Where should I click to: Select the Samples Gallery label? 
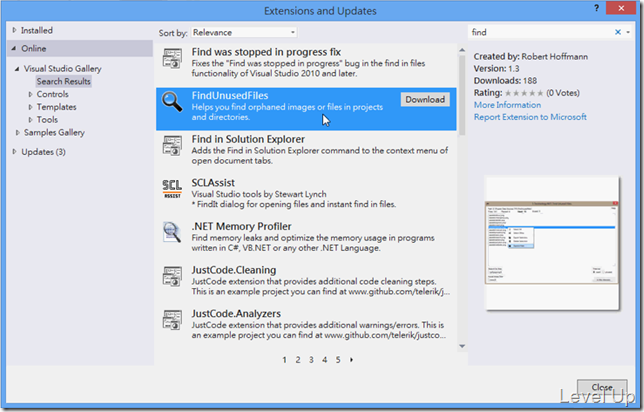(54, 132)
